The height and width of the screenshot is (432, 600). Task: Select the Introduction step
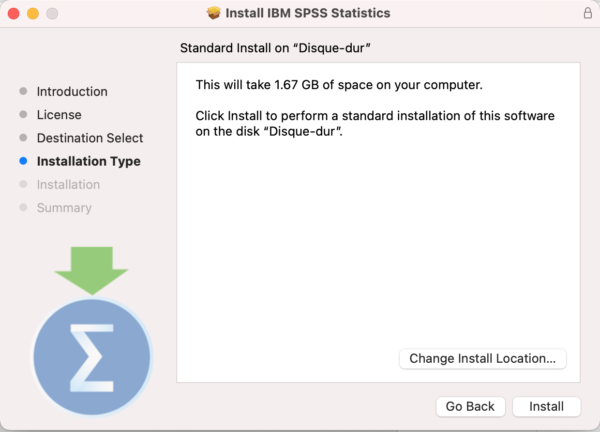point(72,91)
